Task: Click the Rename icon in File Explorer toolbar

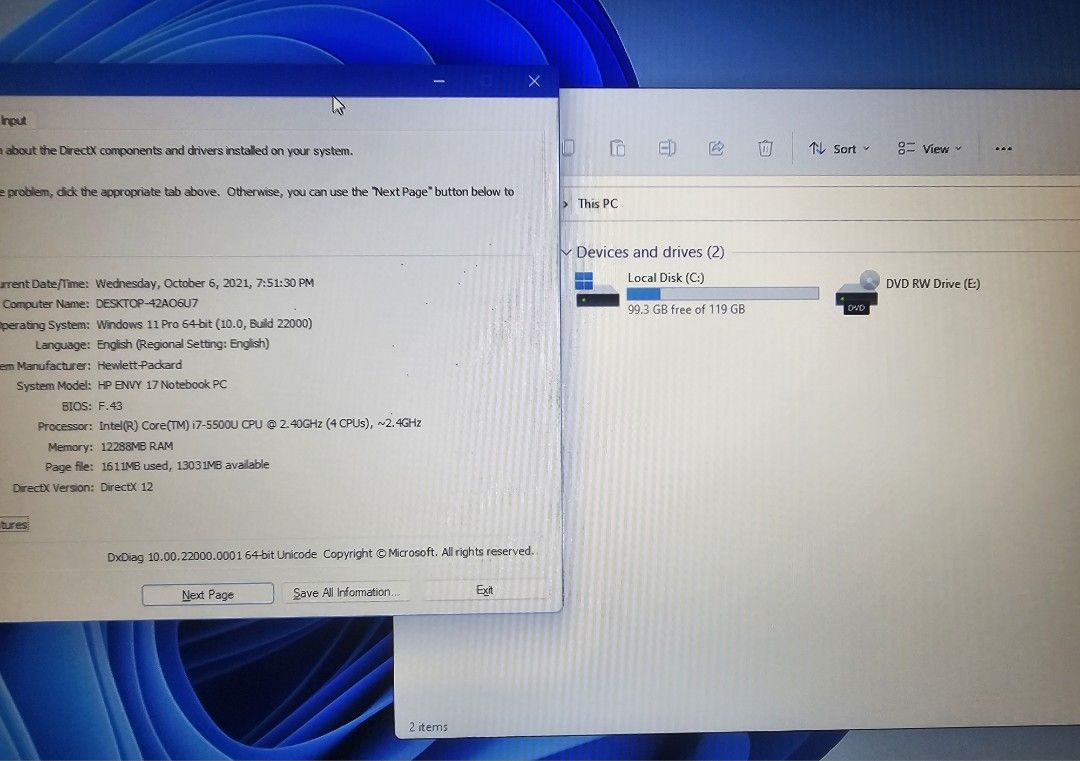Action: 667,148
